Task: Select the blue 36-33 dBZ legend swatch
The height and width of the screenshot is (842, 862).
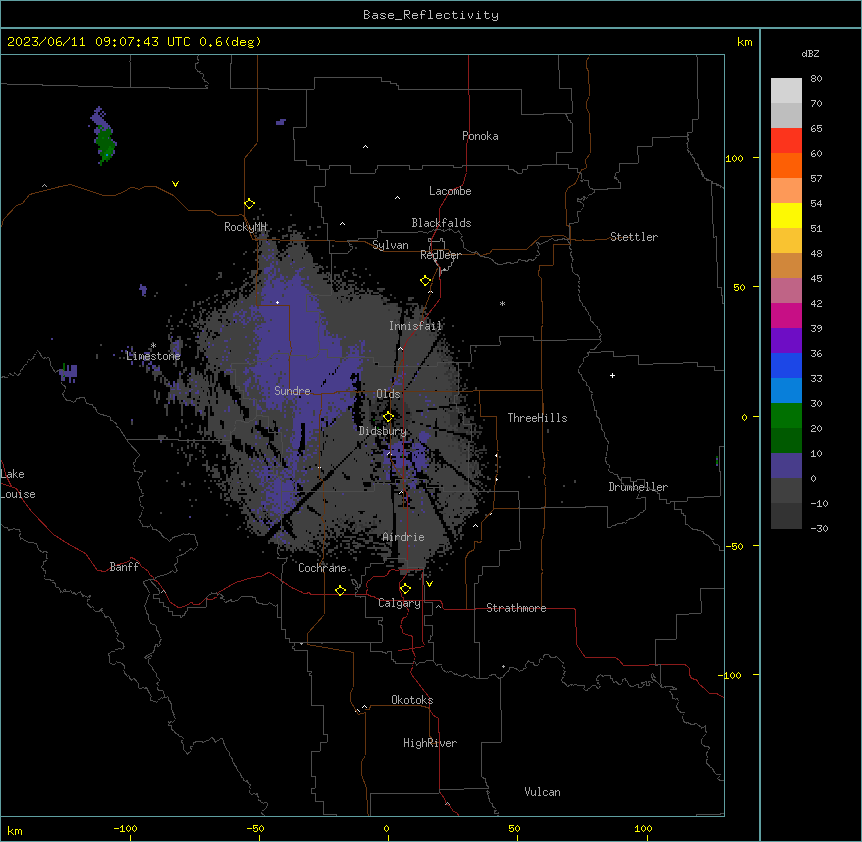Action: point(786,365)
